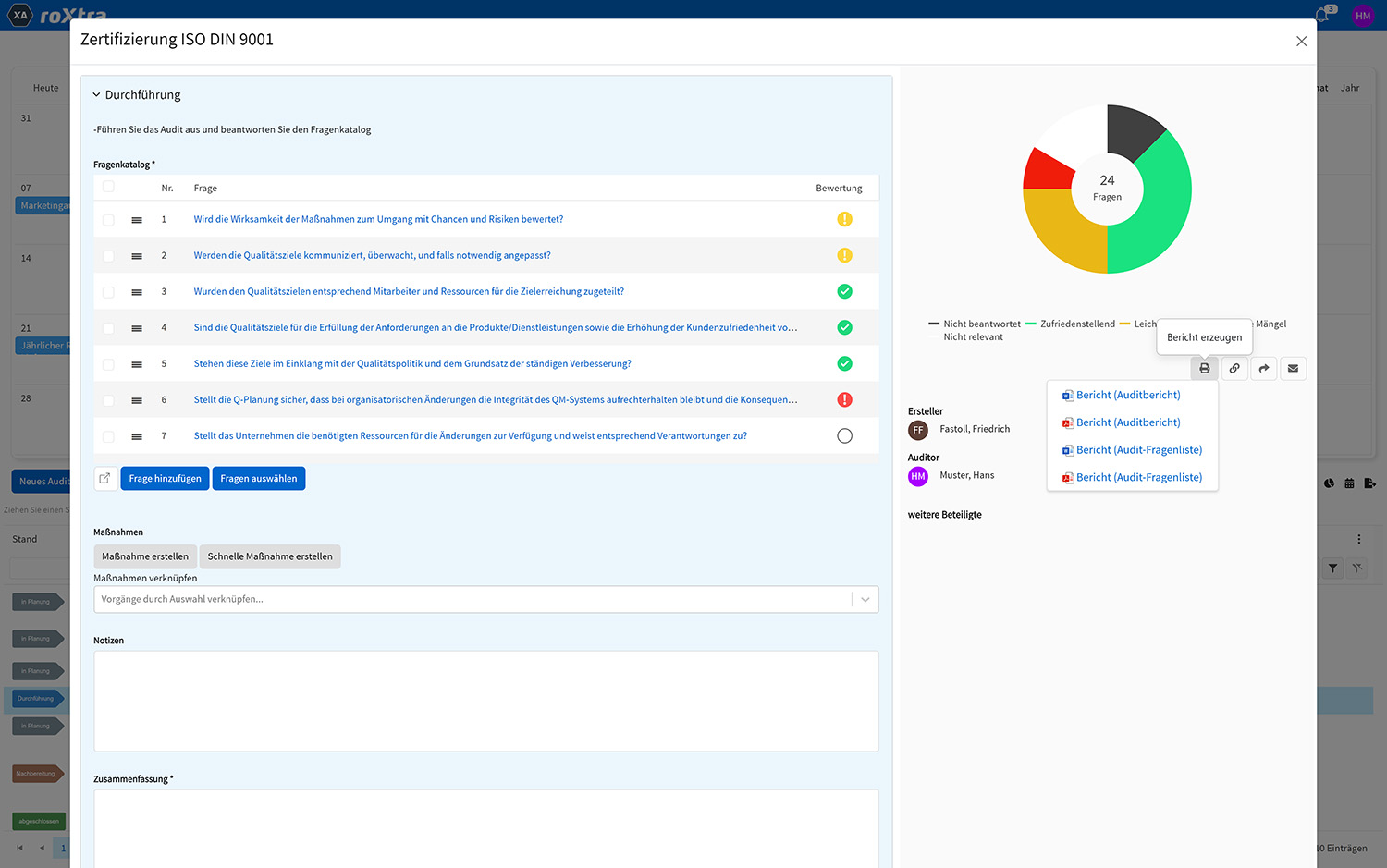
Task: Click the Maßnahme erstellen button
Action: tap(144, 556)
